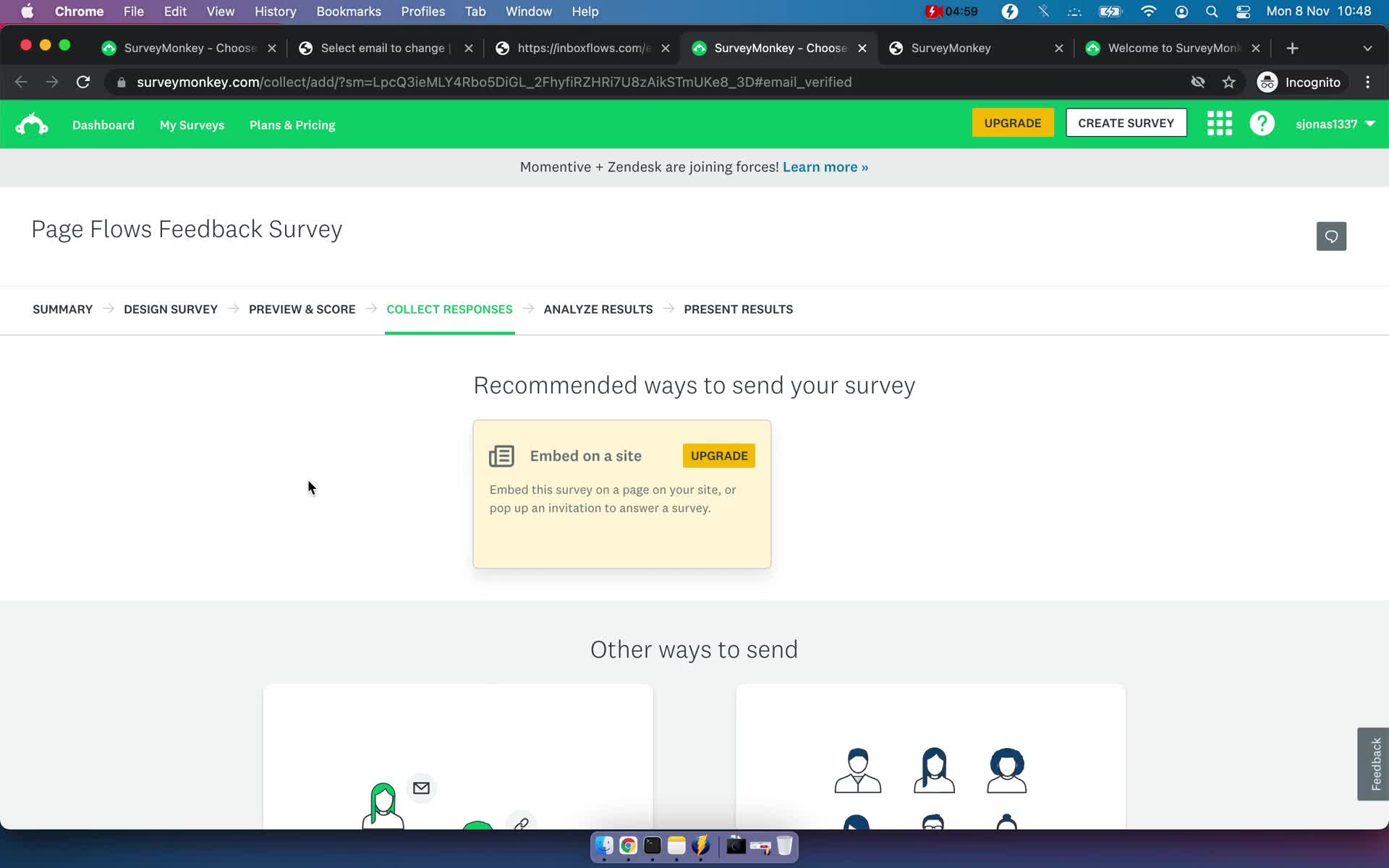The height and width of the screenshot is (868, 1389).
Task: Click the help question mark icon
Action: tap(1262, 123)
